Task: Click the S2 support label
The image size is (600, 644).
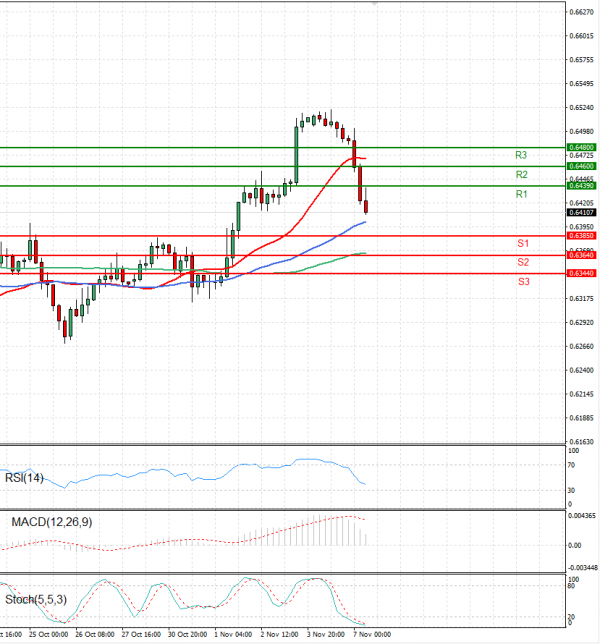Action: (x=523, y=262)
